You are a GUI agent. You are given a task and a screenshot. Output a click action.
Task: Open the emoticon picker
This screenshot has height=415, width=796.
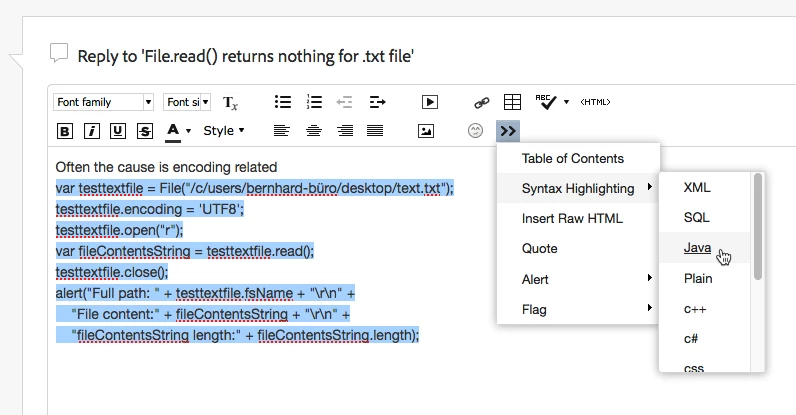(475, 131)
